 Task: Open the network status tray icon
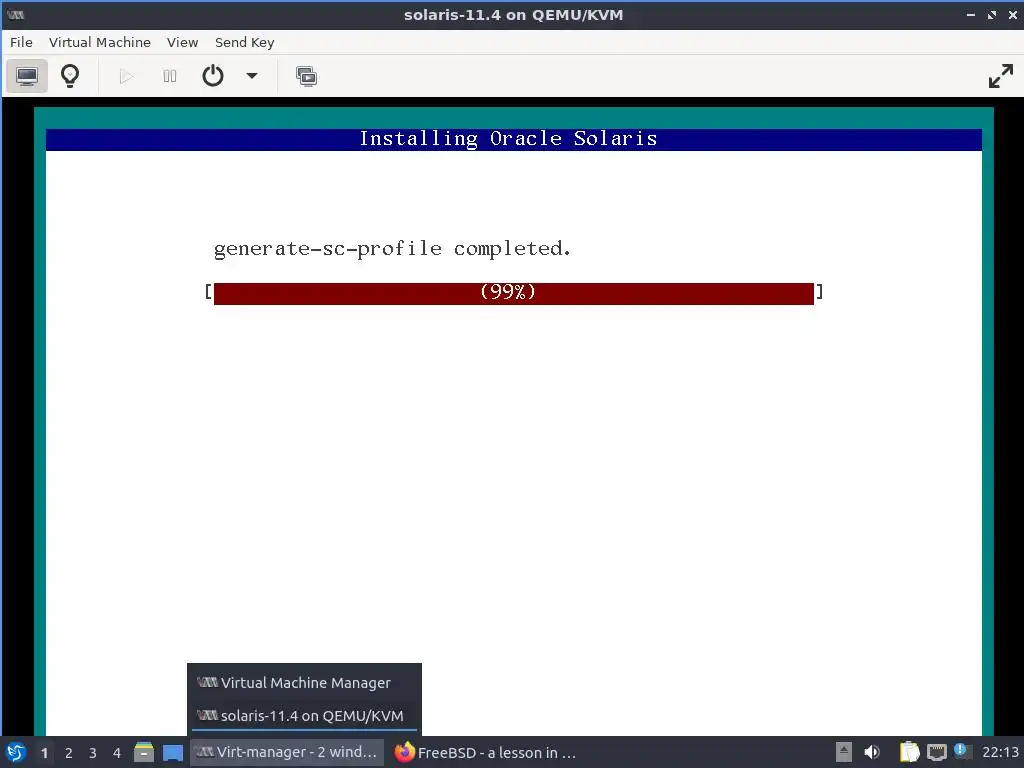tap(936, 752)
